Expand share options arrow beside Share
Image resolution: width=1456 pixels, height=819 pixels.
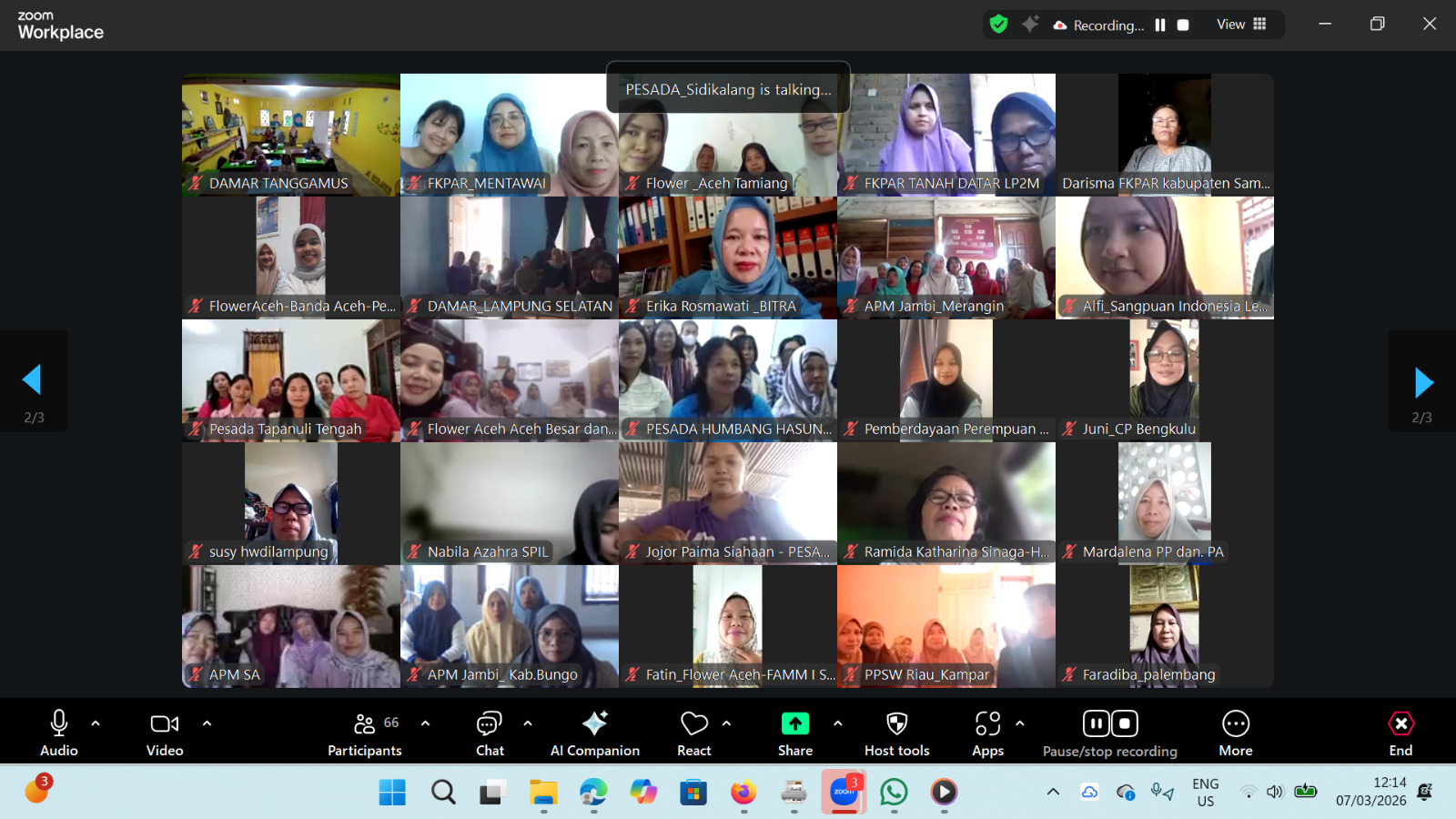[837, 723]
